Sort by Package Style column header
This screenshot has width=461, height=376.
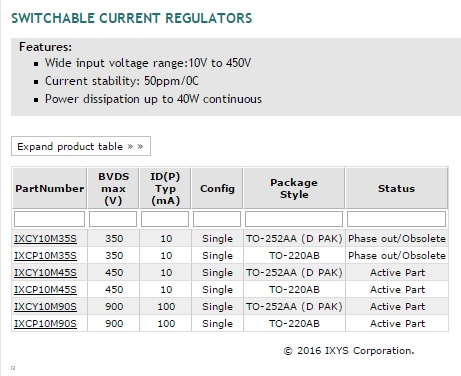click(x=294, y=188)
